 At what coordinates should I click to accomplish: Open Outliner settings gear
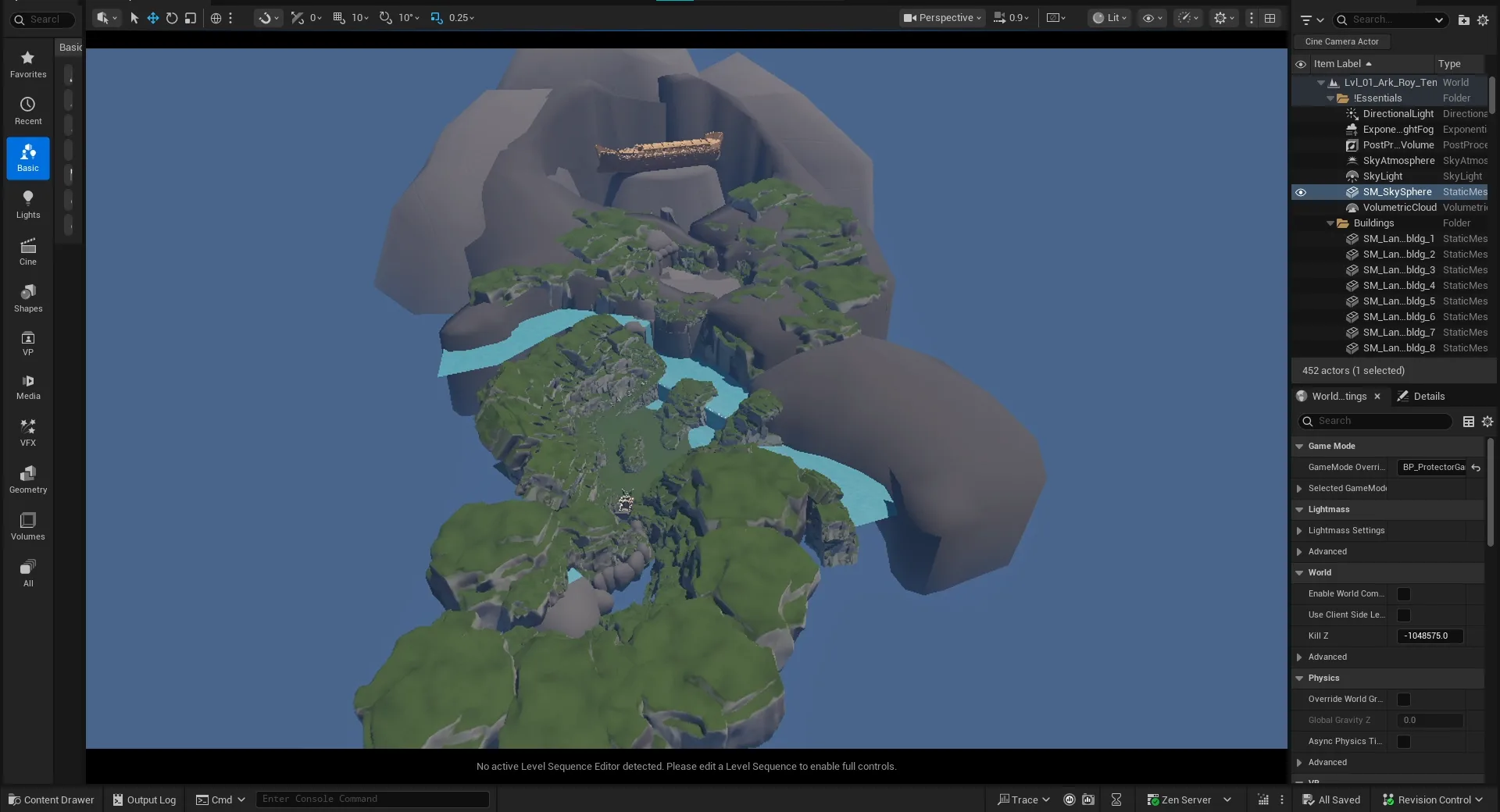point(1483,20)
